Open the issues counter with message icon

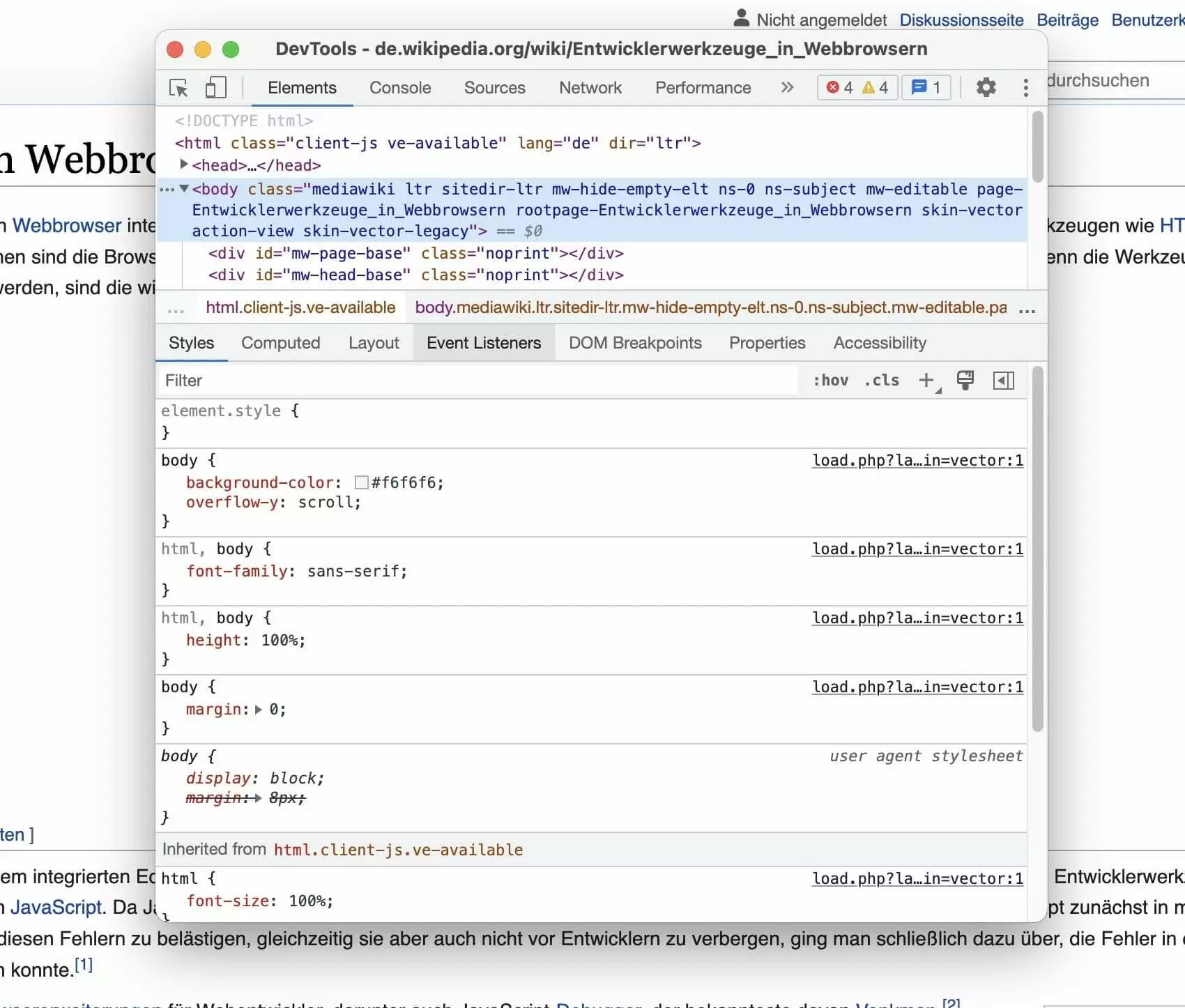[x=926, y=88]
